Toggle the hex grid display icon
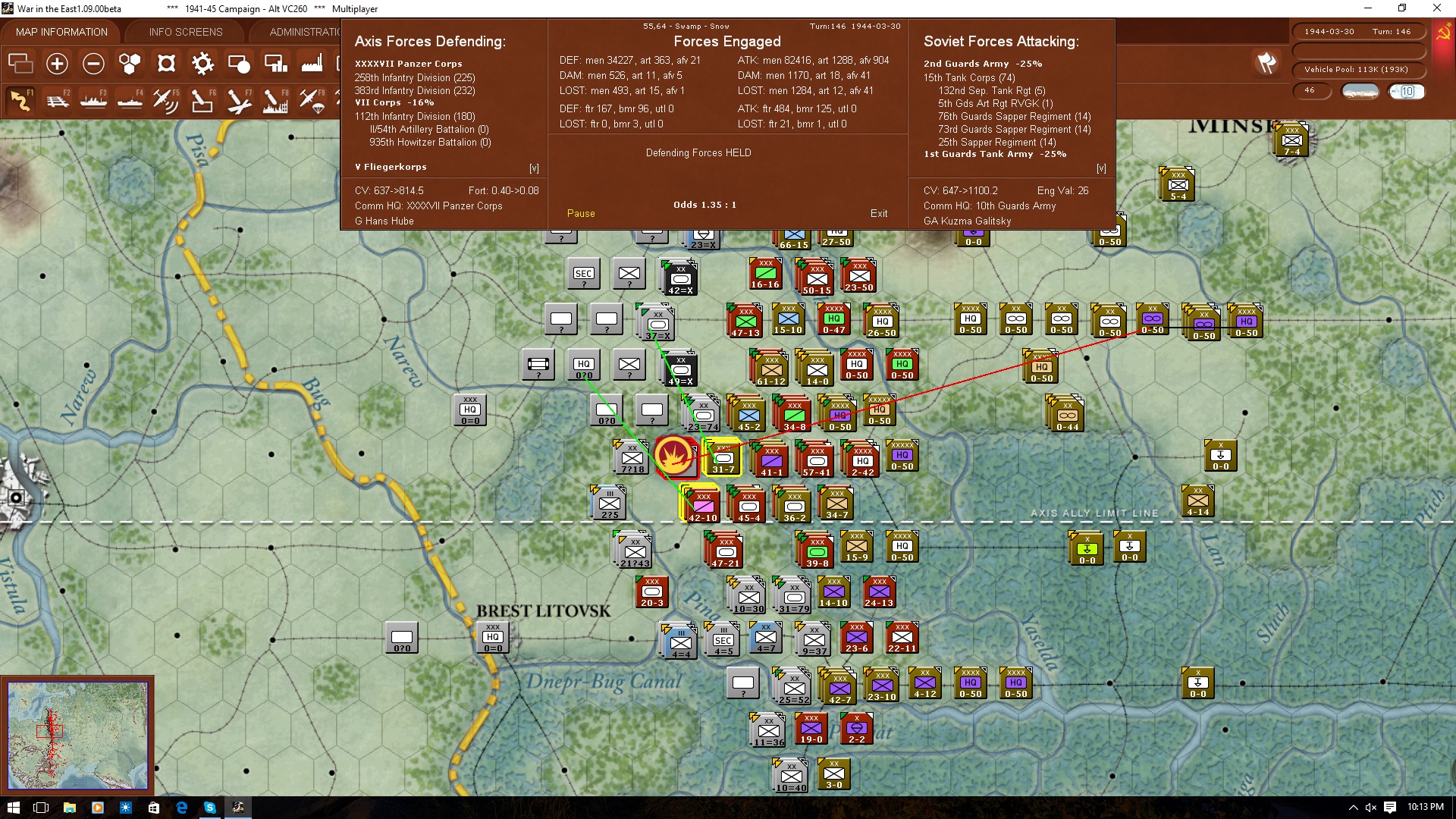Viewport: 1456px width, 819px height. 130,64
